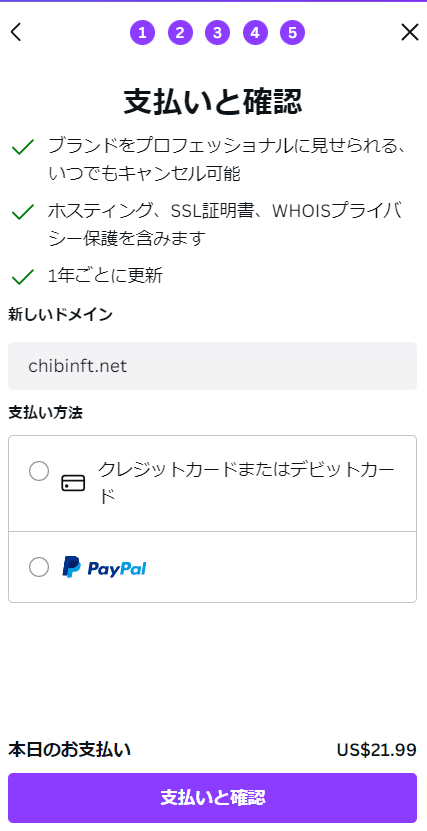
Task: Close the payment dialog with X
Action: 410,32
